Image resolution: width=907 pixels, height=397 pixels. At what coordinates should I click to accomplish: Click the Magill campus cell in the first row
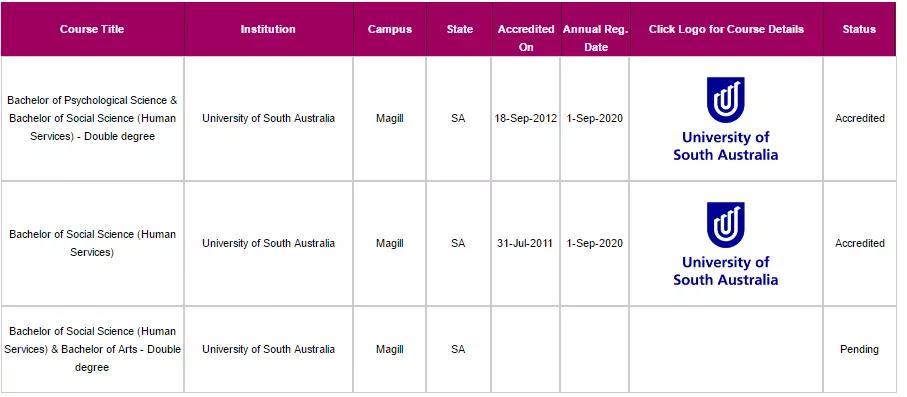click(x=390, y=119)
